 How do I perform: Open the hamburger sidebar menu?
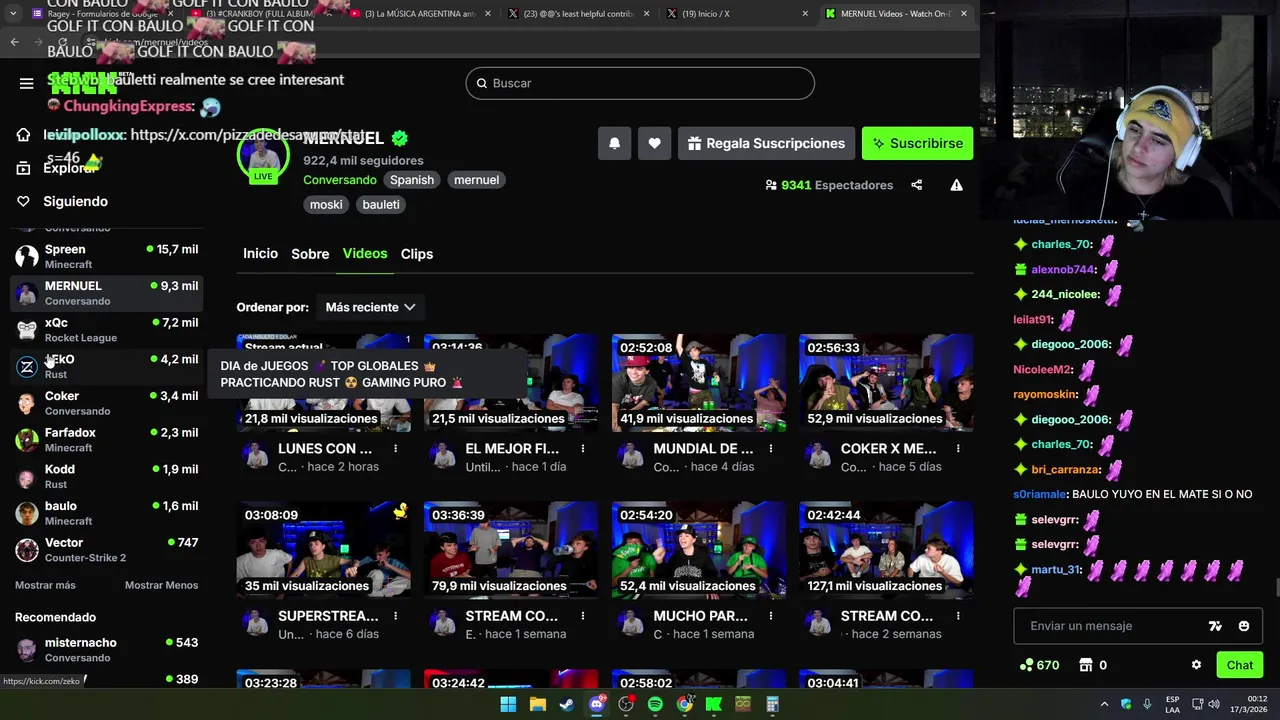tap(27, 83)
